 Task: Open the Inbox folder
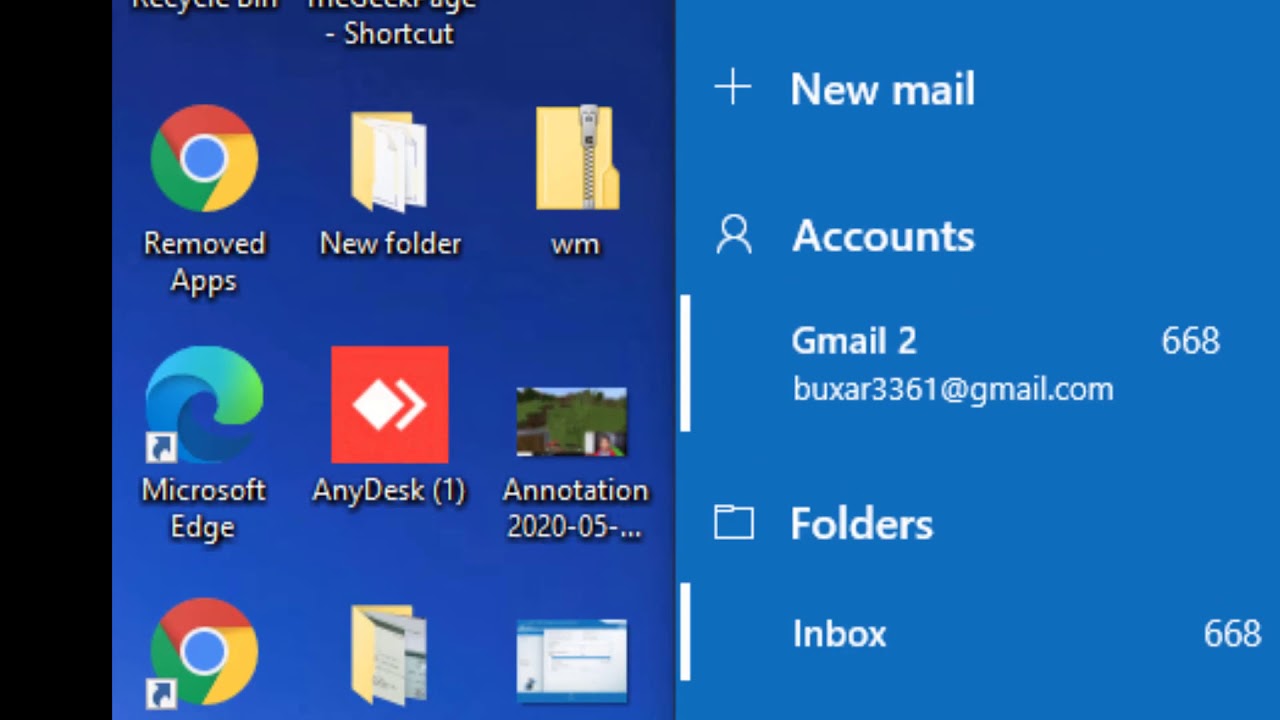978,633
